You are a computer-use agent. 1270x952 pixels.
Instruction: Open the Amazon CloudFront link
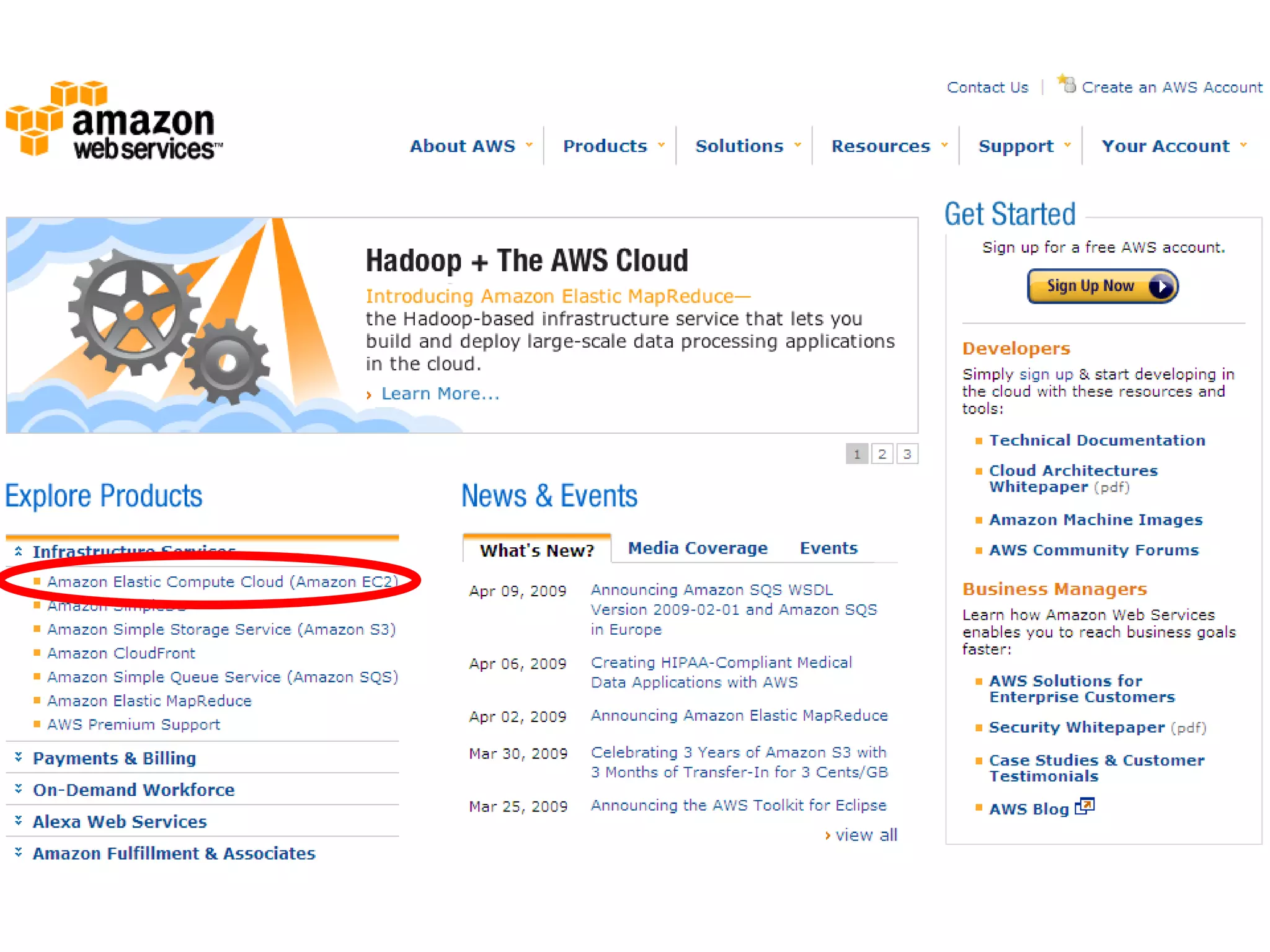[121, 653]
